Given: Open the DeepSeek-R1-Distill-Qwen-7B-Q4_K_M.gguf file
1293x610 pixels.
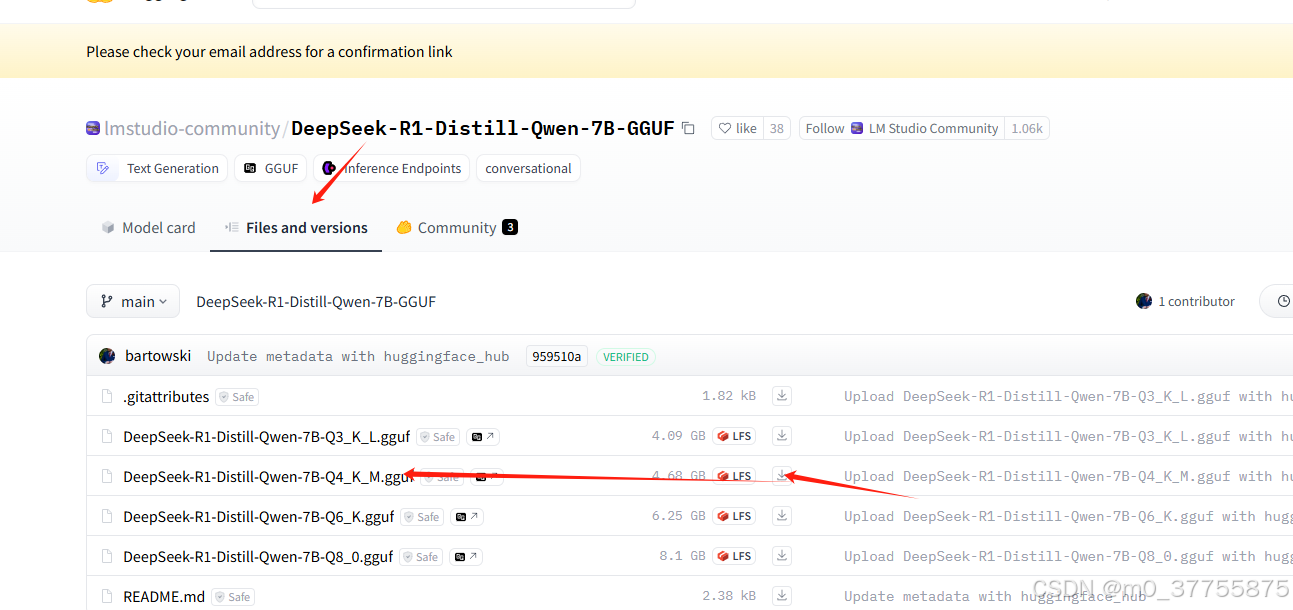Looking at the screenshot, I should coord(268,476).
